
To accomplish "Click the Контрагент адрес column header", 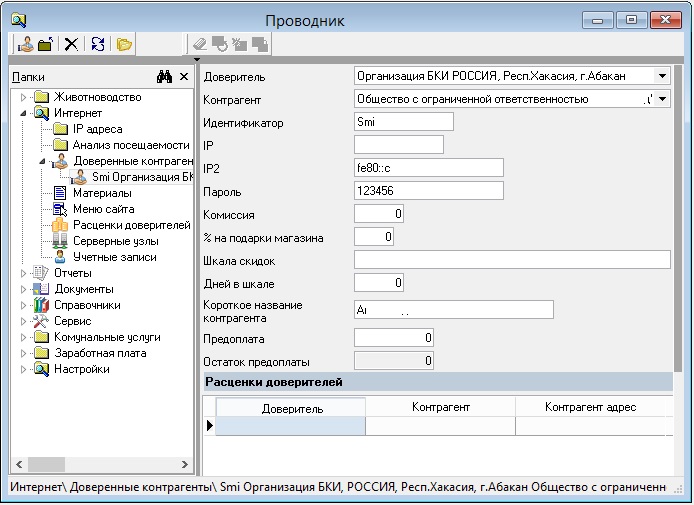I will tap(590, 407).
